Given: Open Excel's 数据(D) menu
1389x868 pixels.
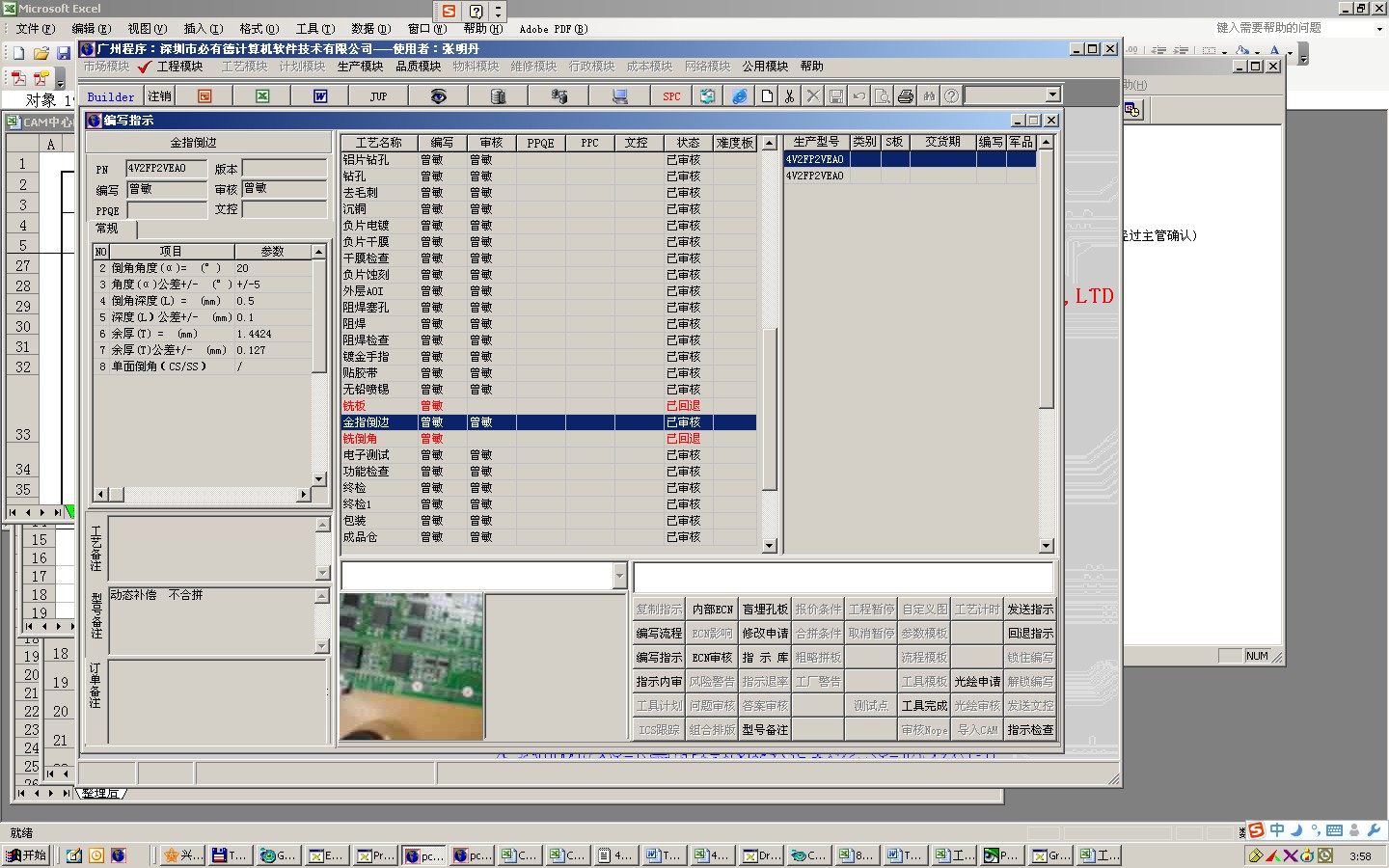Looking at the screenshot, I should point(370,29).
